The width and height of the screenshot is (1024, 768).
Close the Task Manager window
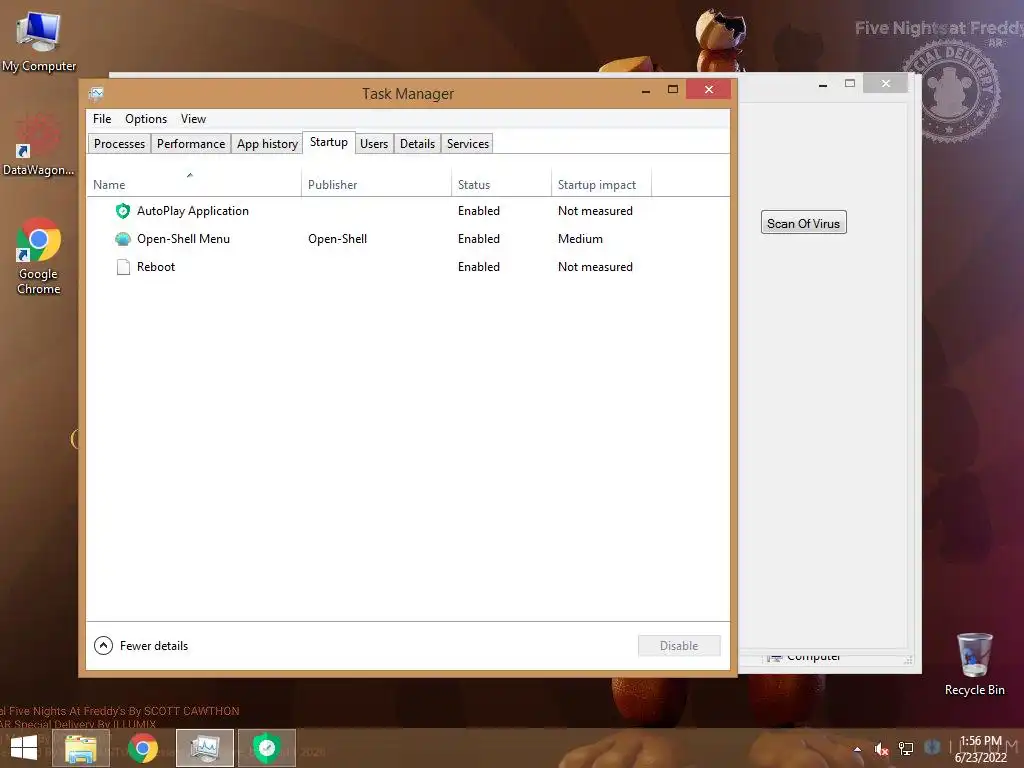pyautogui.click(x=709, y=89)
